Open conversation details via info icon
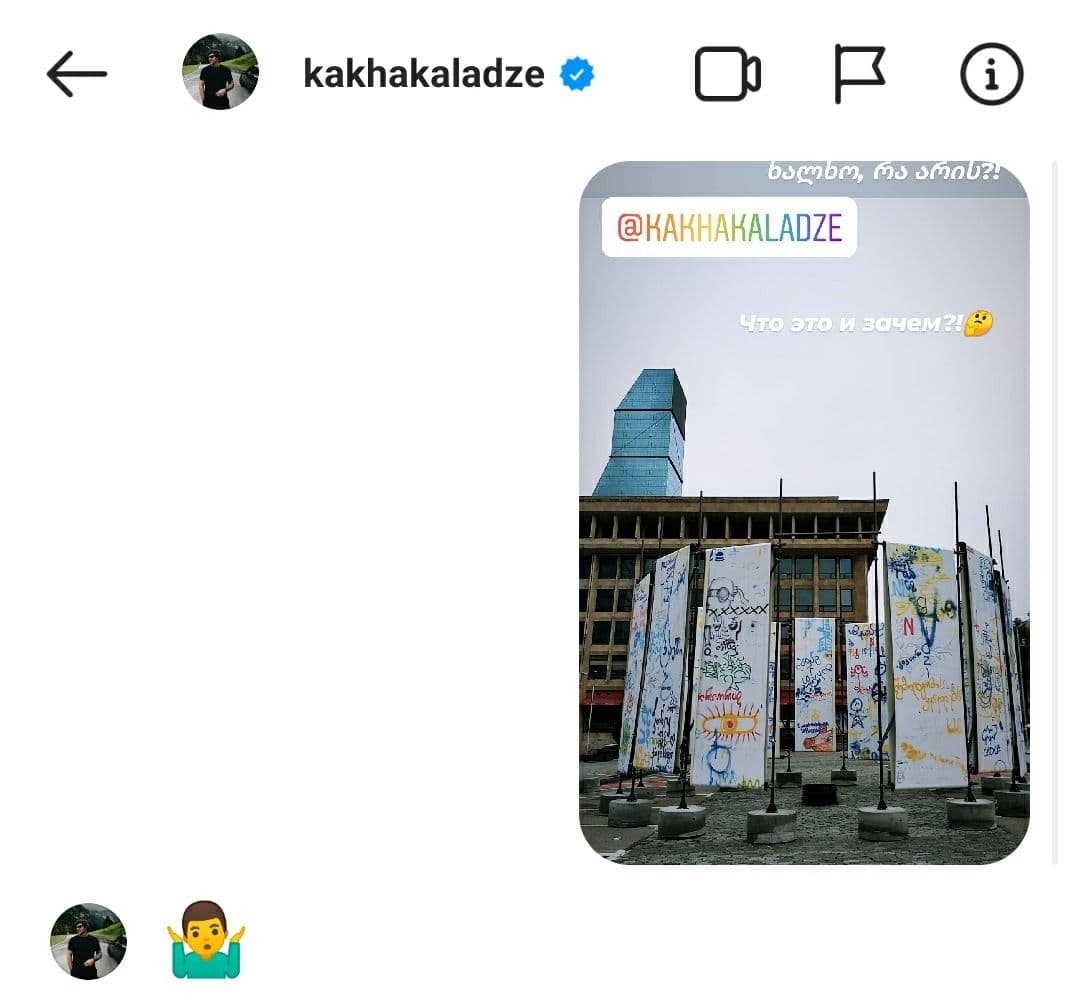Image resolution: width=1080 pixels, height=1001 pixels. [x=991, y=74]
